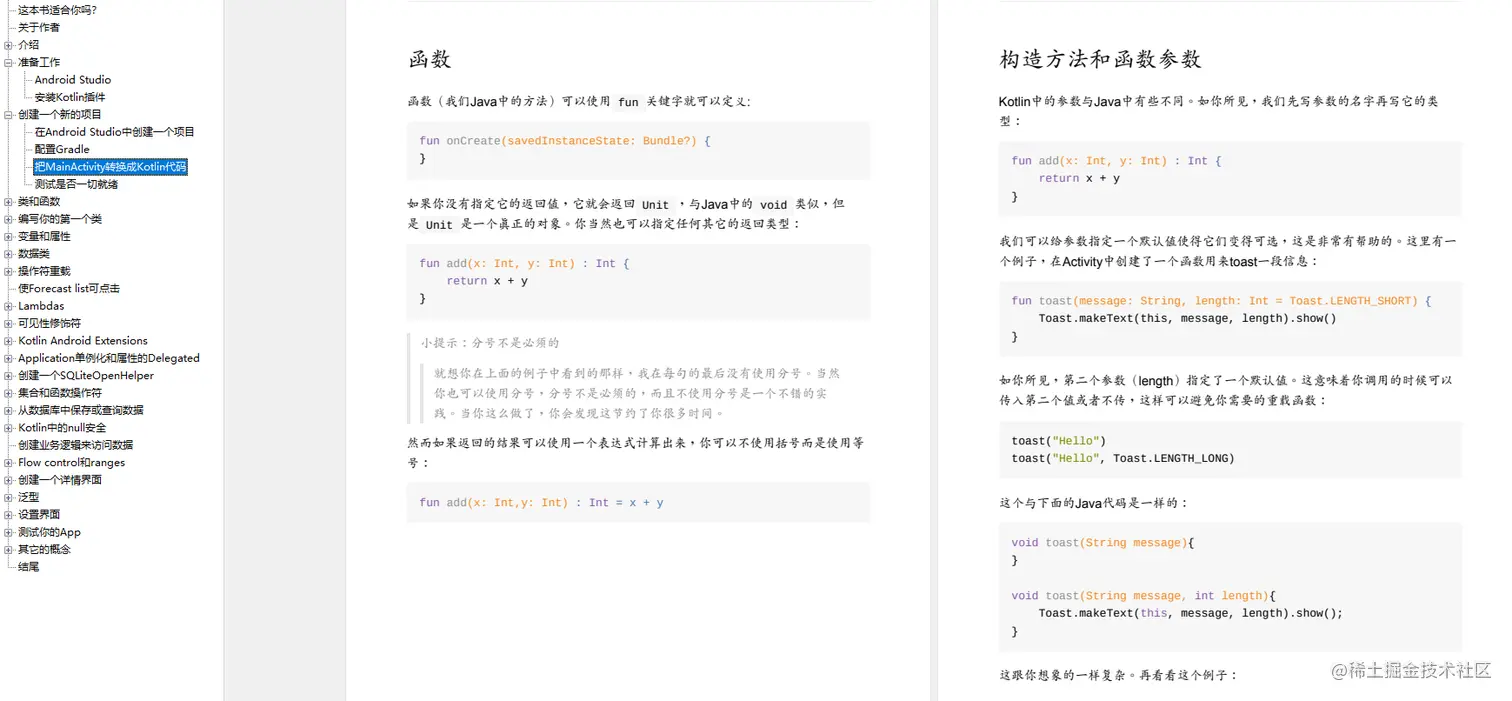Image resolution: width=1512 pixels, height=701 pixels.
Task: Click the 函数 page heading
Action: (x=430, y=59)
